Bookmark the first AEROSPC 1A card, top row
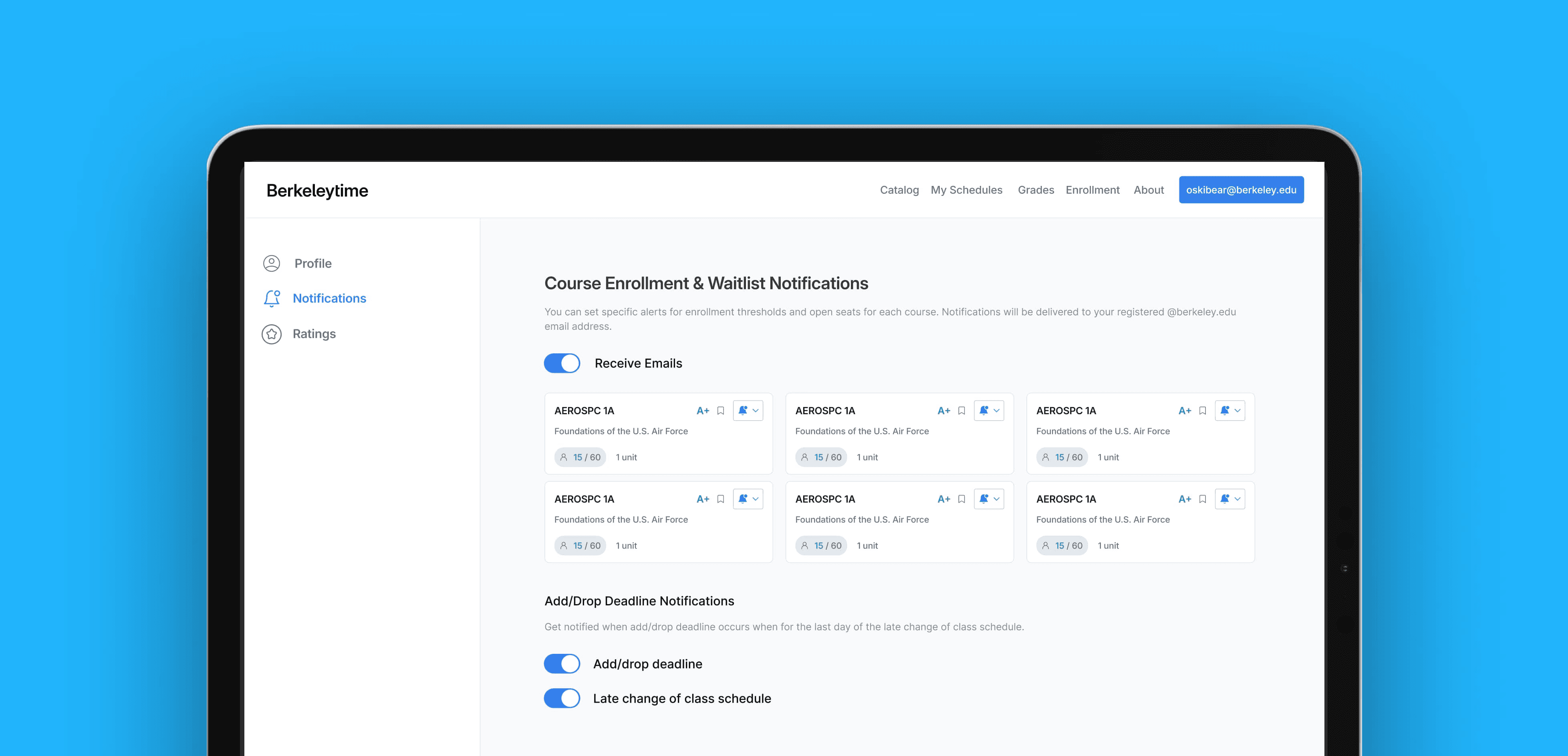Viewport: 1568px width, 756px height. click(720, 411)
